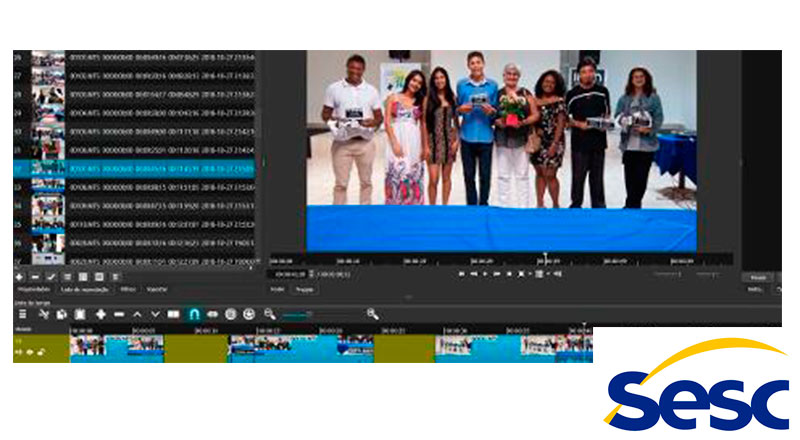Open the playlist menu icon beside view buttons

116,276
